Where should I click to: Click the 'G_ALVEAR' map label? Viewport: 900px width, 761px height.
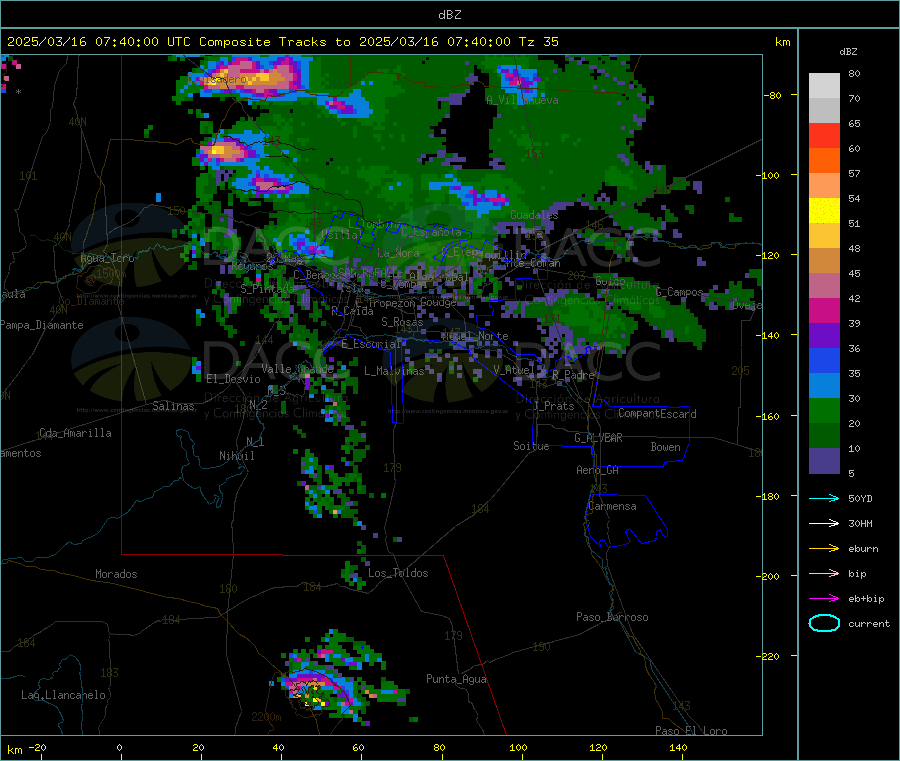[598, 438]
